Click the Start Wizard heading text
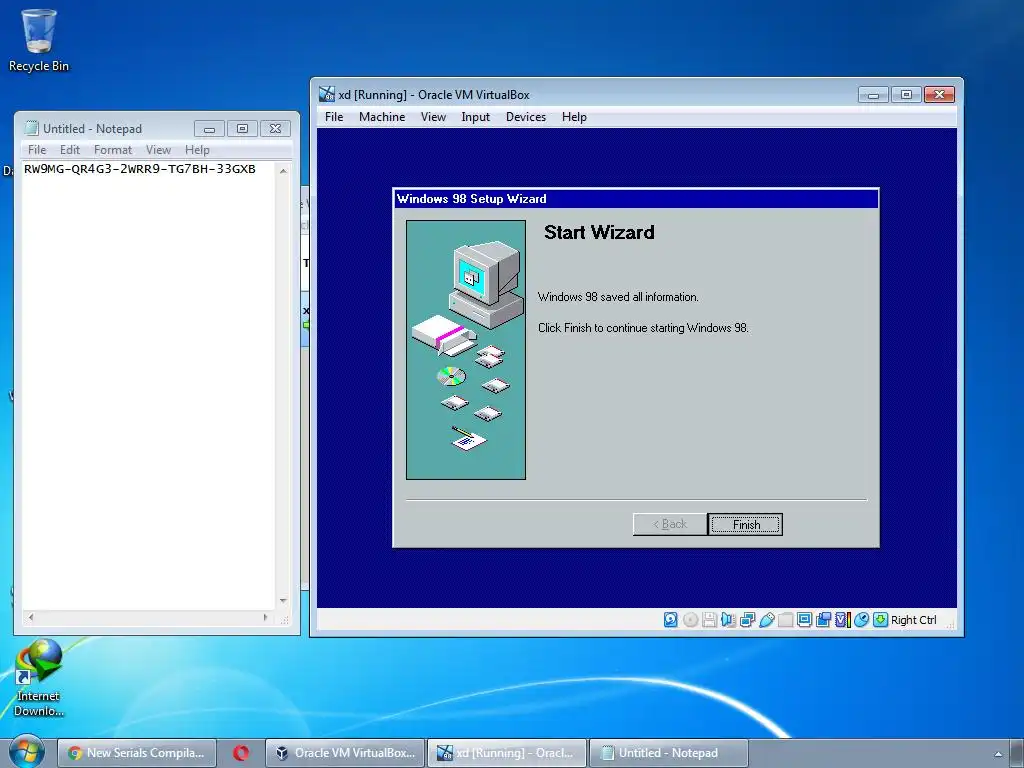The image size is (1024, 768). pos(599,232)
